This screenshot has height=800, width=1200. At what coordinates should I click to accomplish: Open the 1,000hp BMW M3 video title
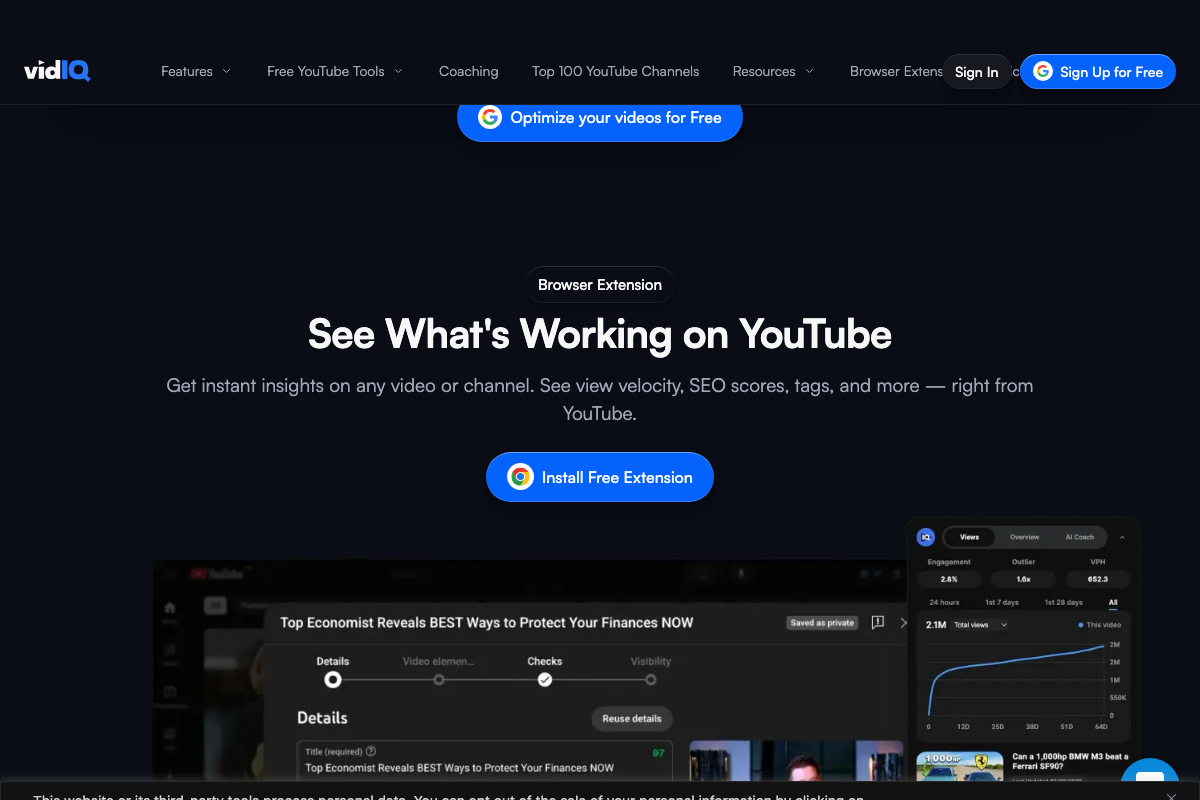[1070, 763]
